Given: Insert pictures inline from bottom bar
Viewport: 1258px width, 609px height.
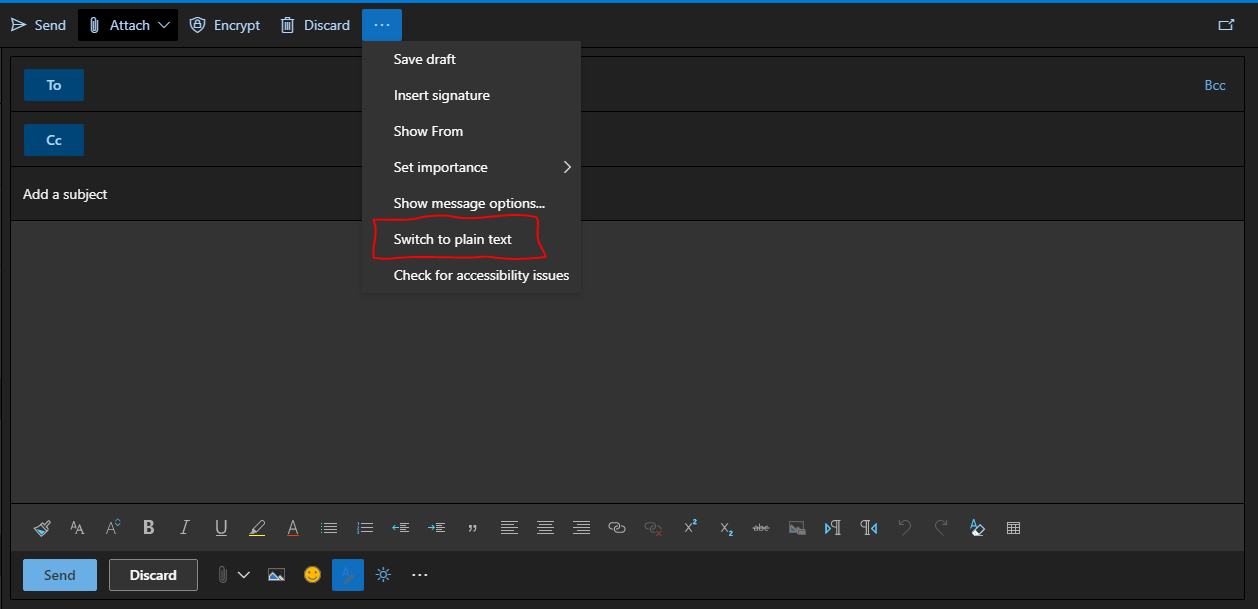Looking at the screenshot, I should tap(277, 575).
